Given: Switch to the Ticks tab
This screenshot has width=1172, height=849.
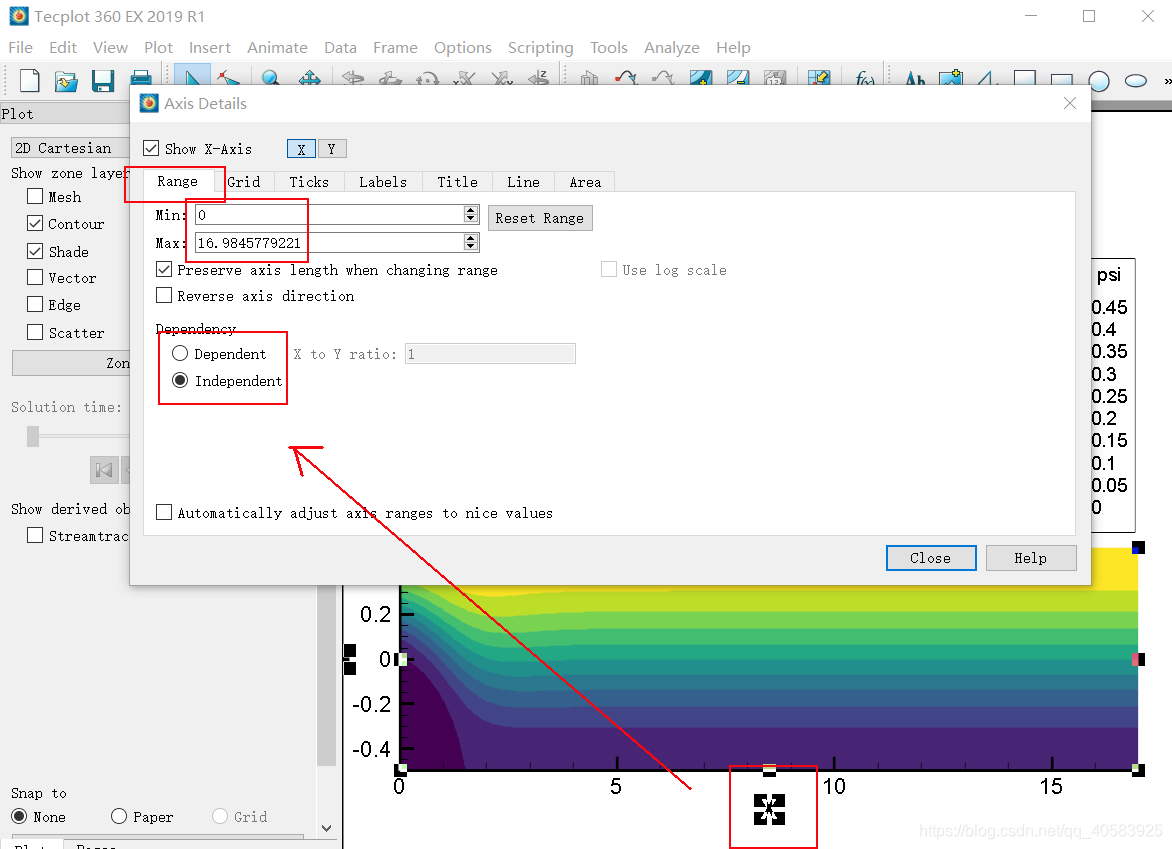Looking at the screenshot, I should coord(309,182).
